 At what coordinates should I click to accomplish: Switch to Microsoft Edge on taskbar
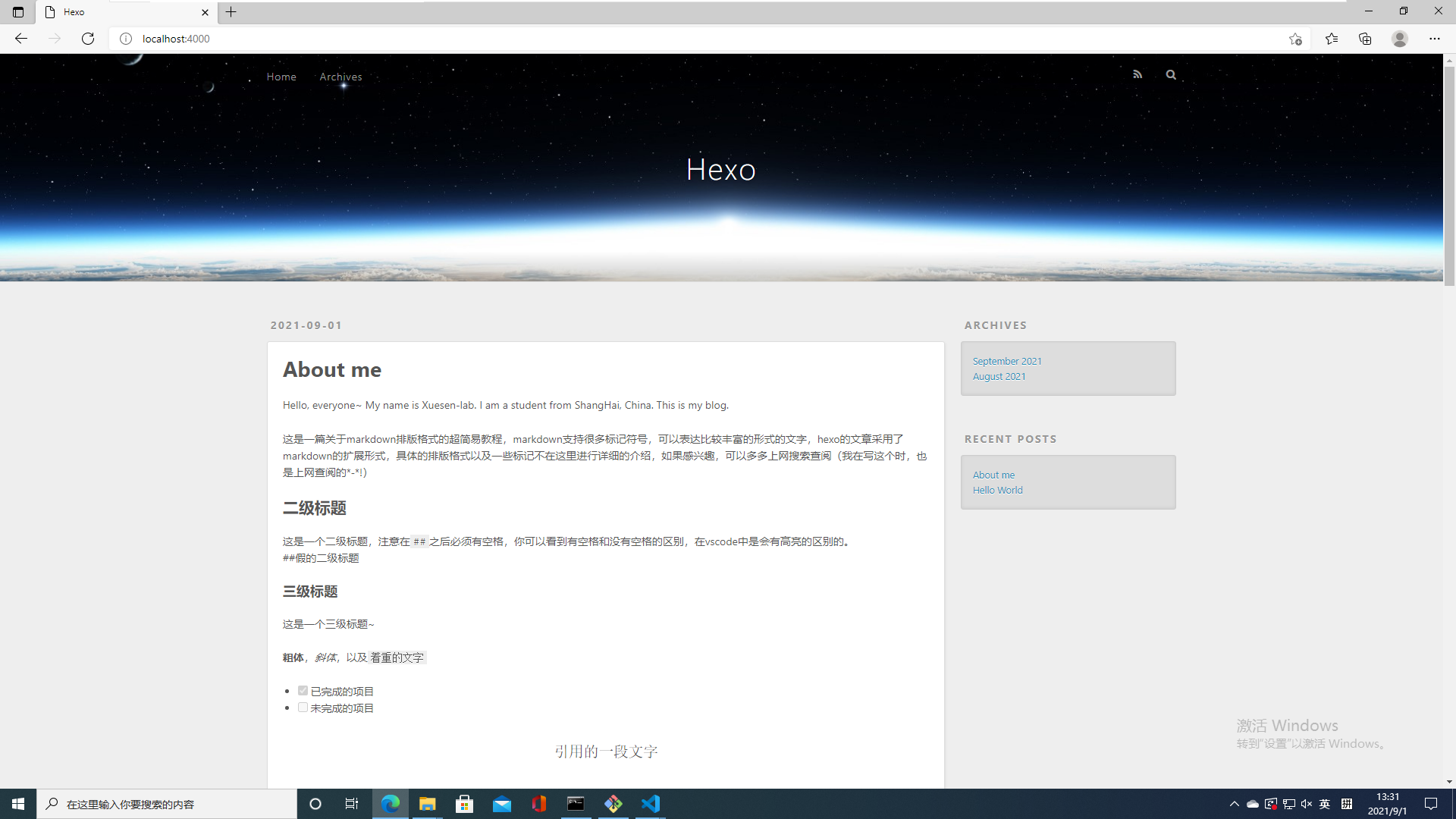pyautogui.click(x=391, y=804)
